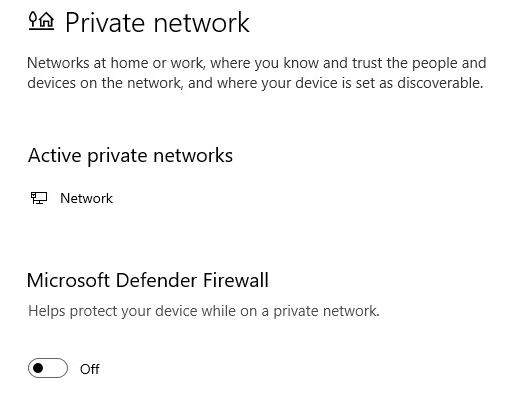507x412 pixels.
Task: Select the active private network named Network
Action: tap(86, 198)
